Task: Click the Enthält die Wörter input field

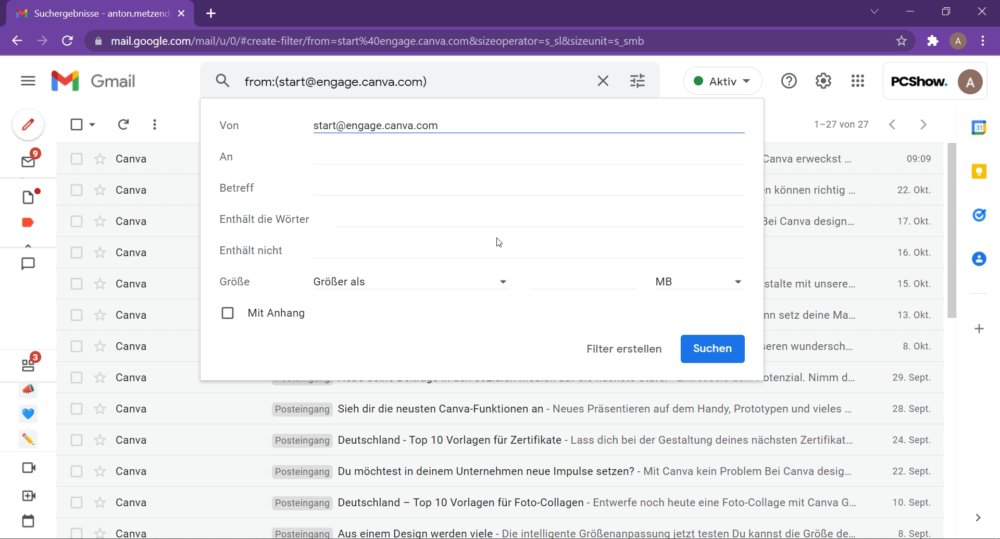Action: 540,219
